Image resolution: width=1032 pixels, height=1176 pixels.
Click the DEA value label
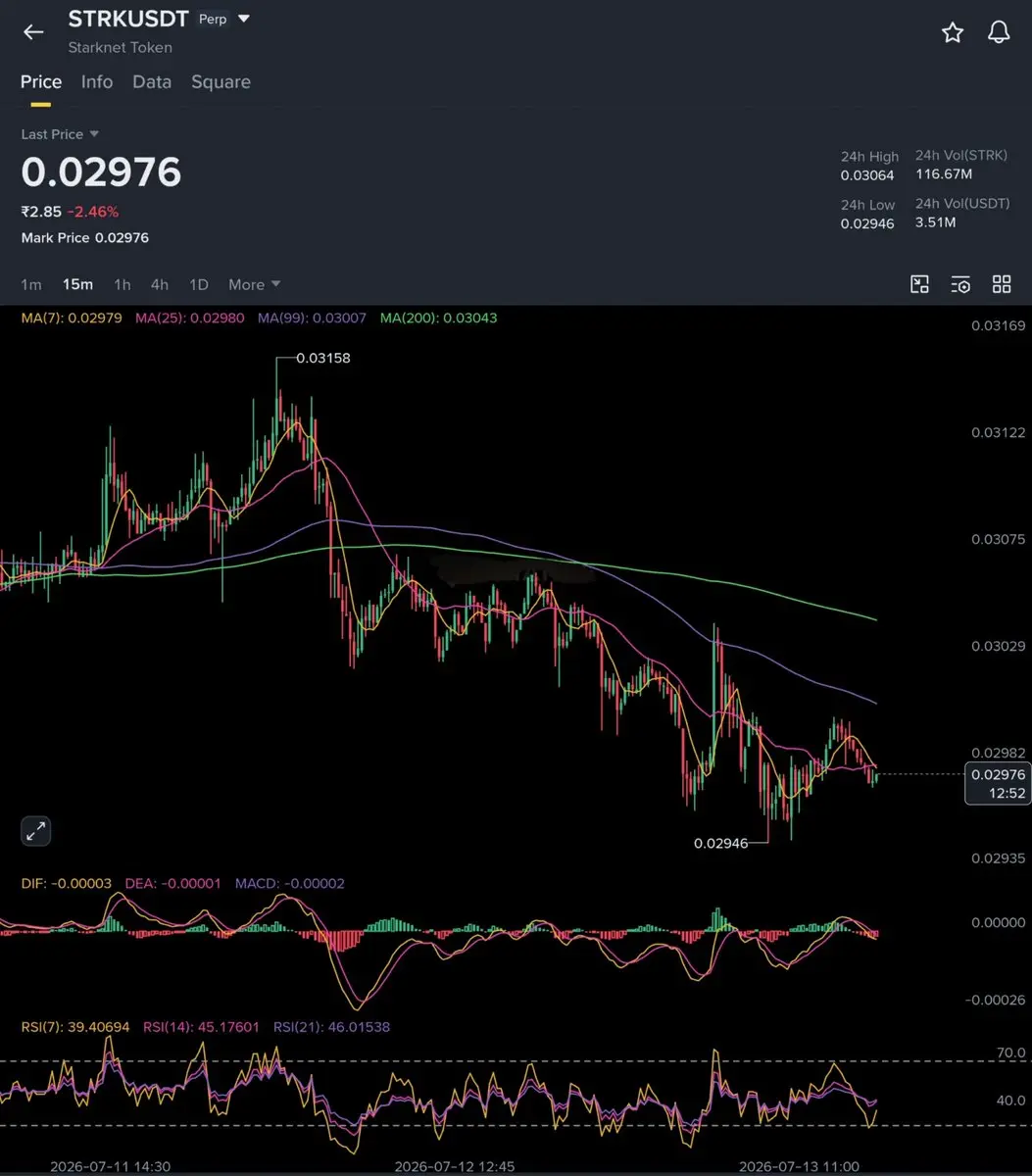pyautogui.click(x=173, y=883)
